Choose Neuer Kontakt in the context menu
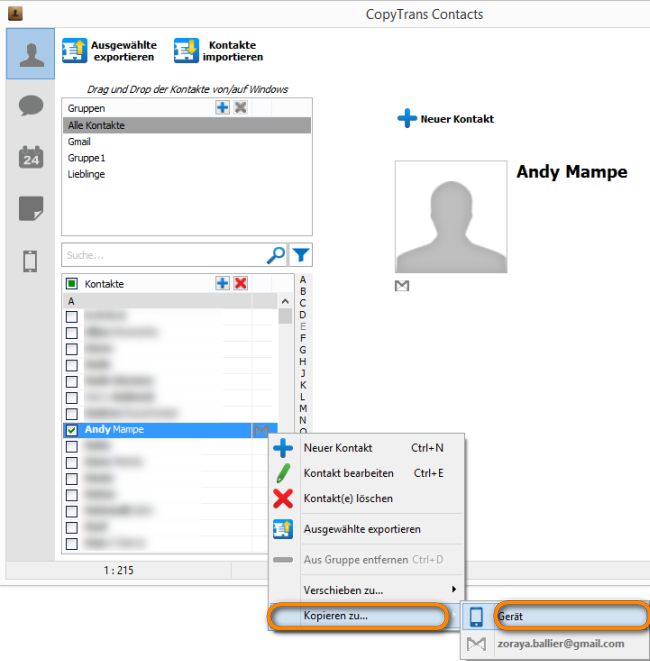 click(x=367, y=448)
